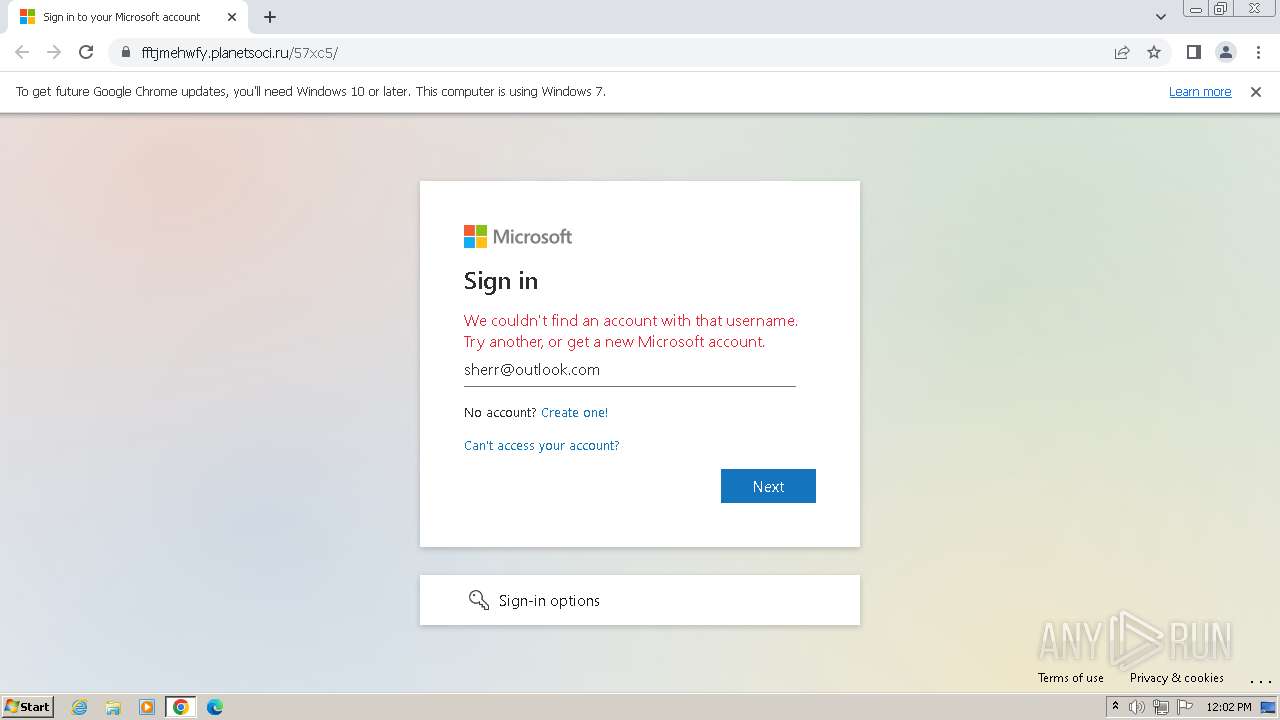Open Sign-in options
Image resolution: width=1280 pixels, height=720 pixels.
click(640, 600)
